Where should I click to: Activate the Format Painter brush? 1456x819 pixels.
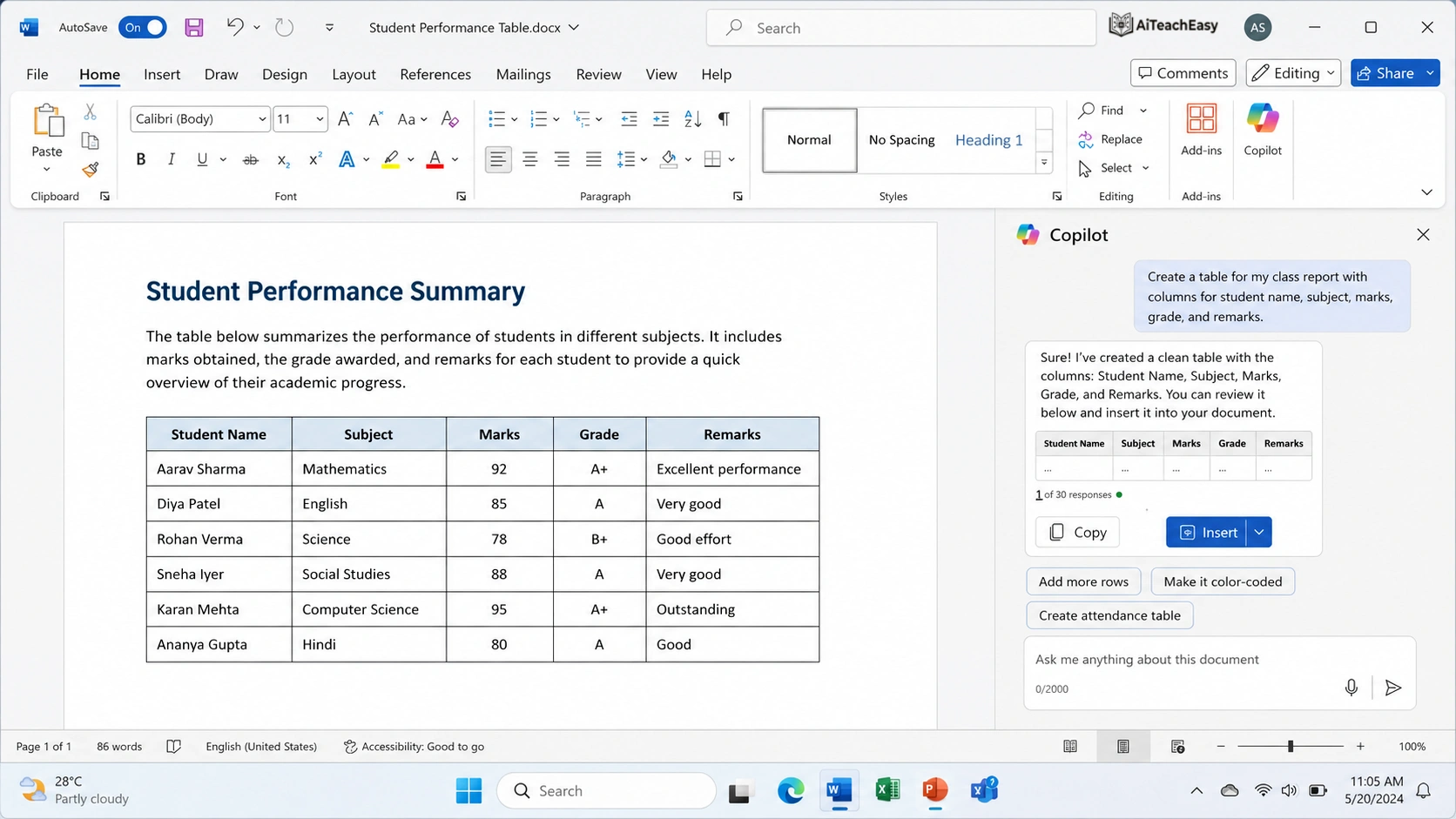click(x=90, y=170)
